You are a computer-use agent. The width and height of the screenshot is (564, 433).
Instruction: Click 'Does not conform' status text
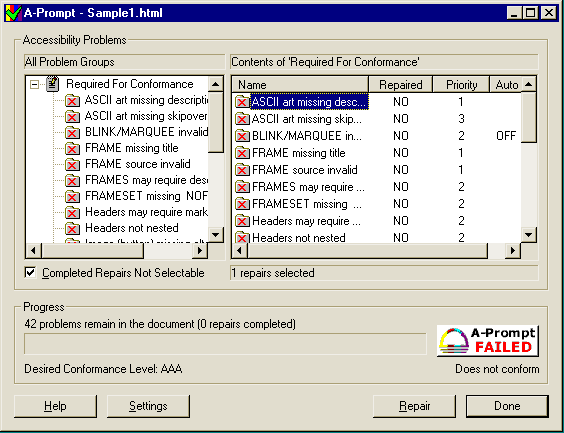[x=497, y=369]
